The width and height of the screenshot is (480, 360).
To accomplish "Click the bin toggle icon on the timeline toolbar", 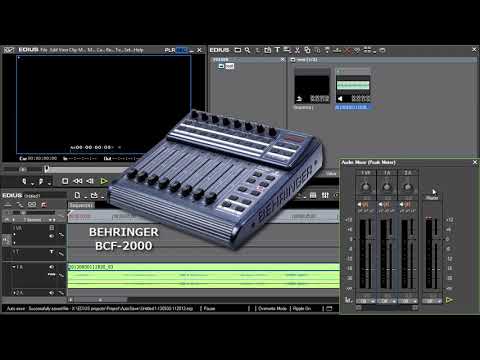I will (x=313, y=195).
